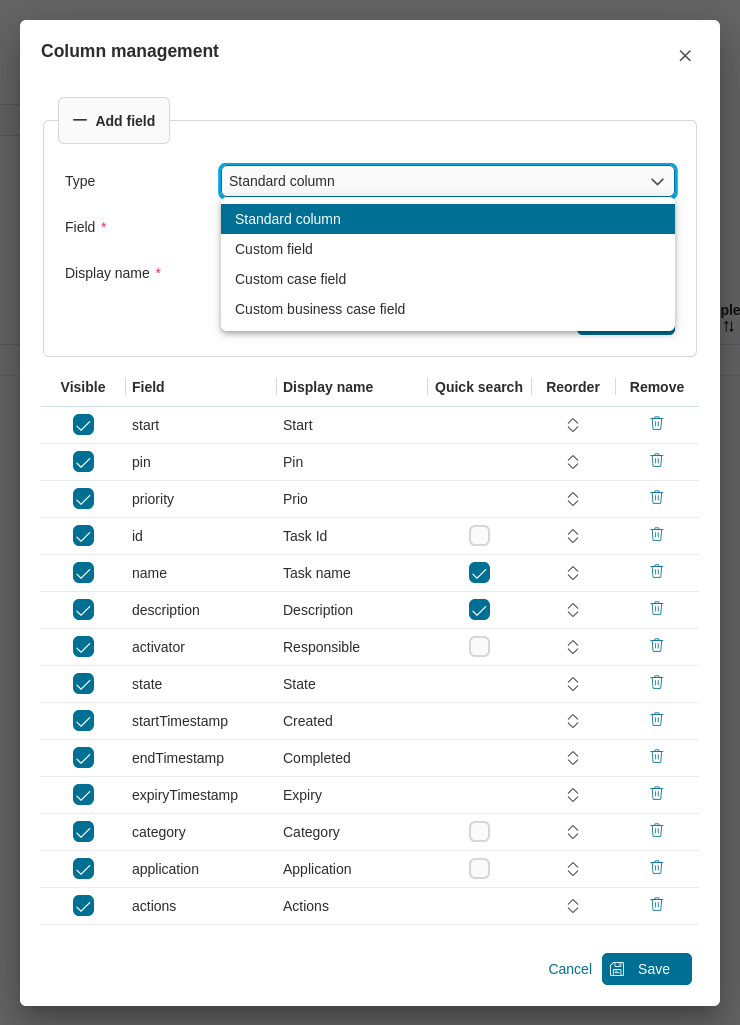Delete the start column row

click(656, 423)
